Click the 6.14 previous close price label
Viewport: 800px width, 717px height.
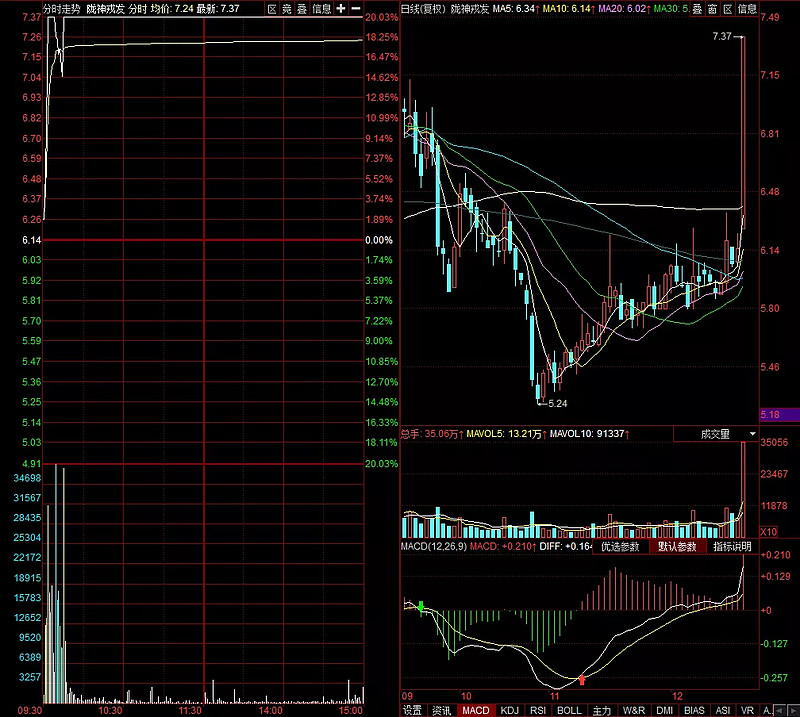32,240
